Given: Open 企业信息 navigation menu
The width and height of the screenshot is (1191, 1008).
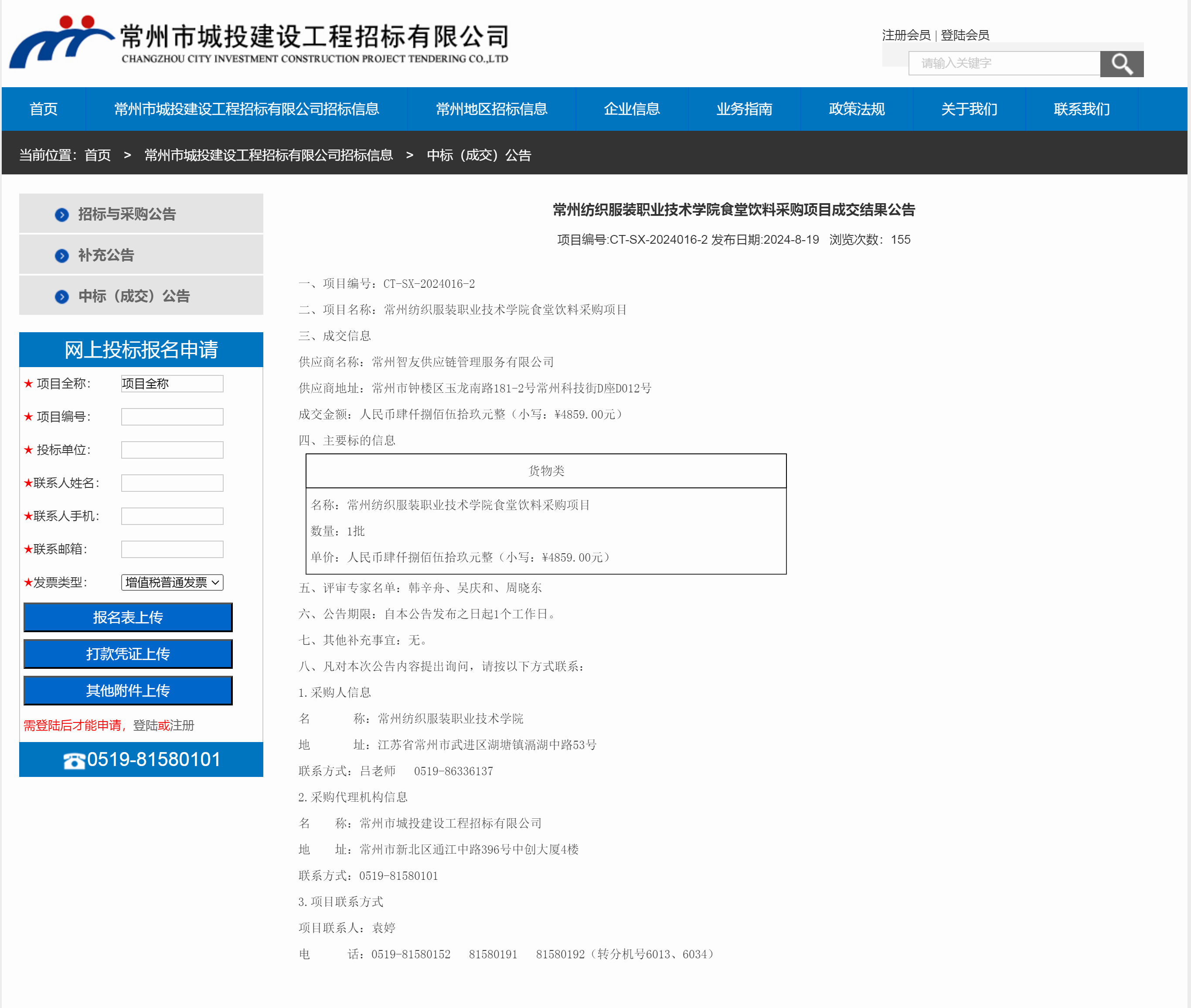Looking at the screenshot, I should (x=631, y=109).
